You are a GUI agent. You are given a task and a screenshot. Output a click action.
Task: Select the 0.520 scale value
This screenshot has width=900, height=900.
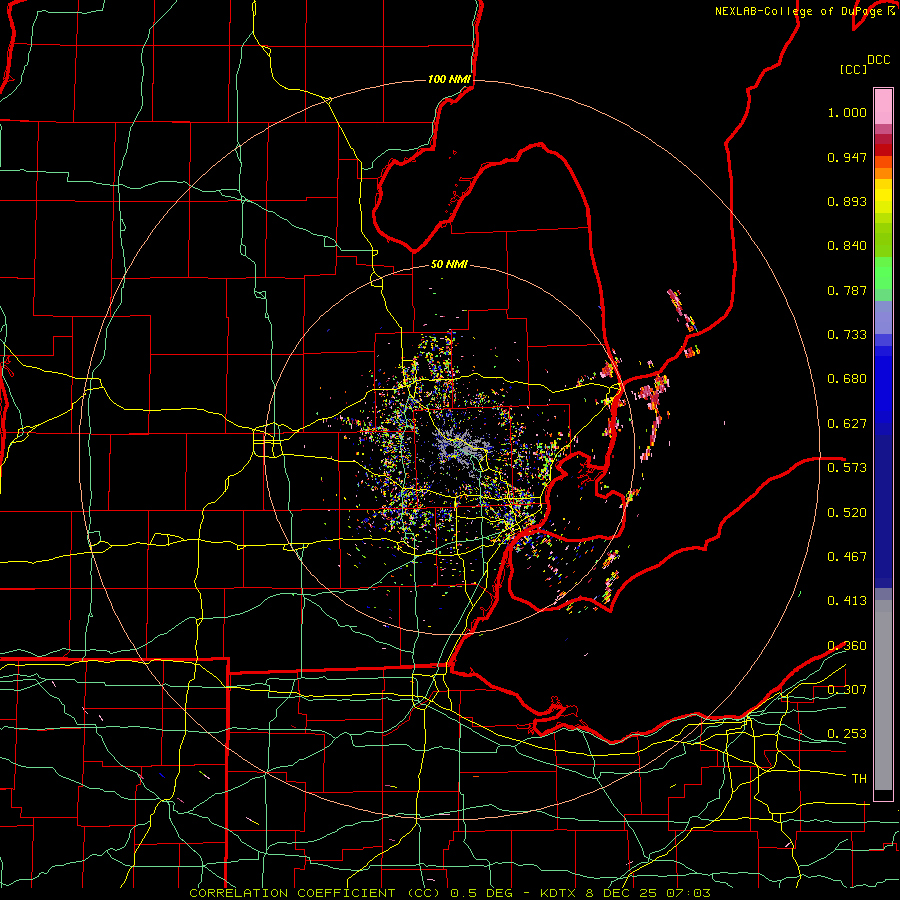(x=847, y=512)
